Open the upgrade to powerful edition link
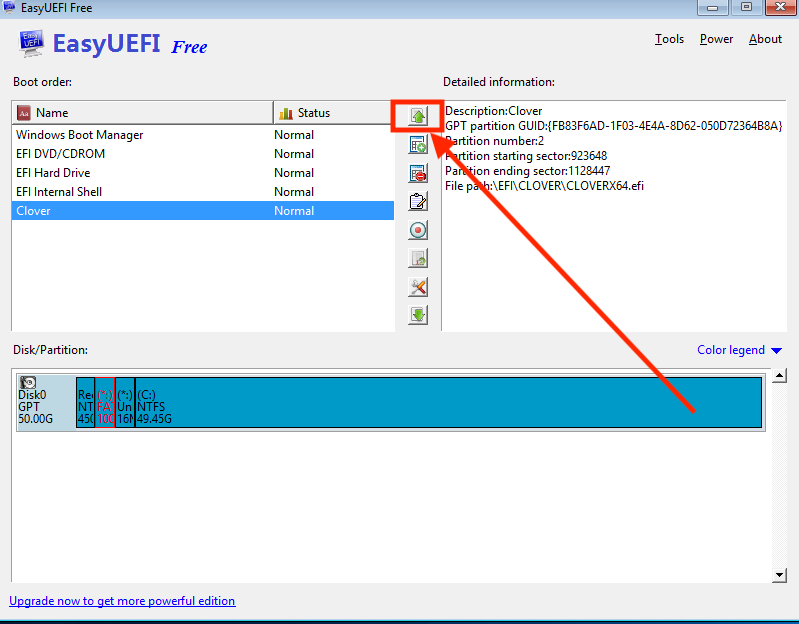 click(122, 601)
